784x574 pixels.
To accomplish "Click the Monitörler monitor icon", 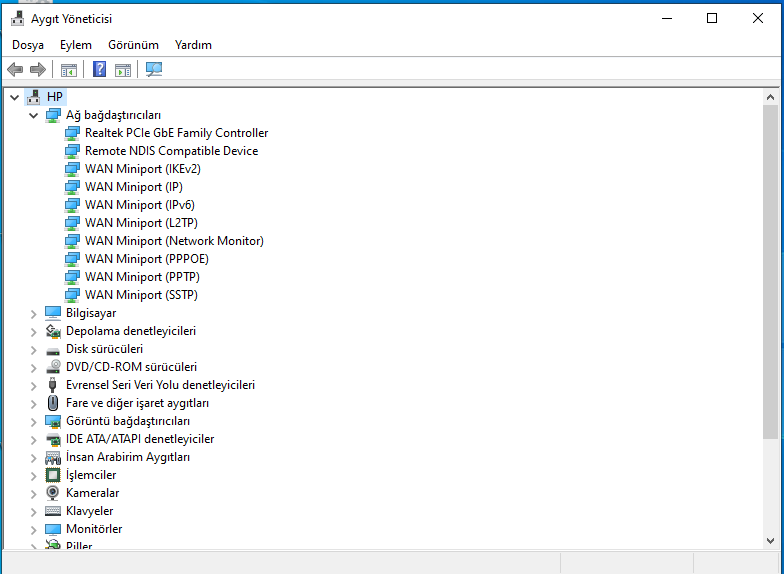I will pos(53,529).
